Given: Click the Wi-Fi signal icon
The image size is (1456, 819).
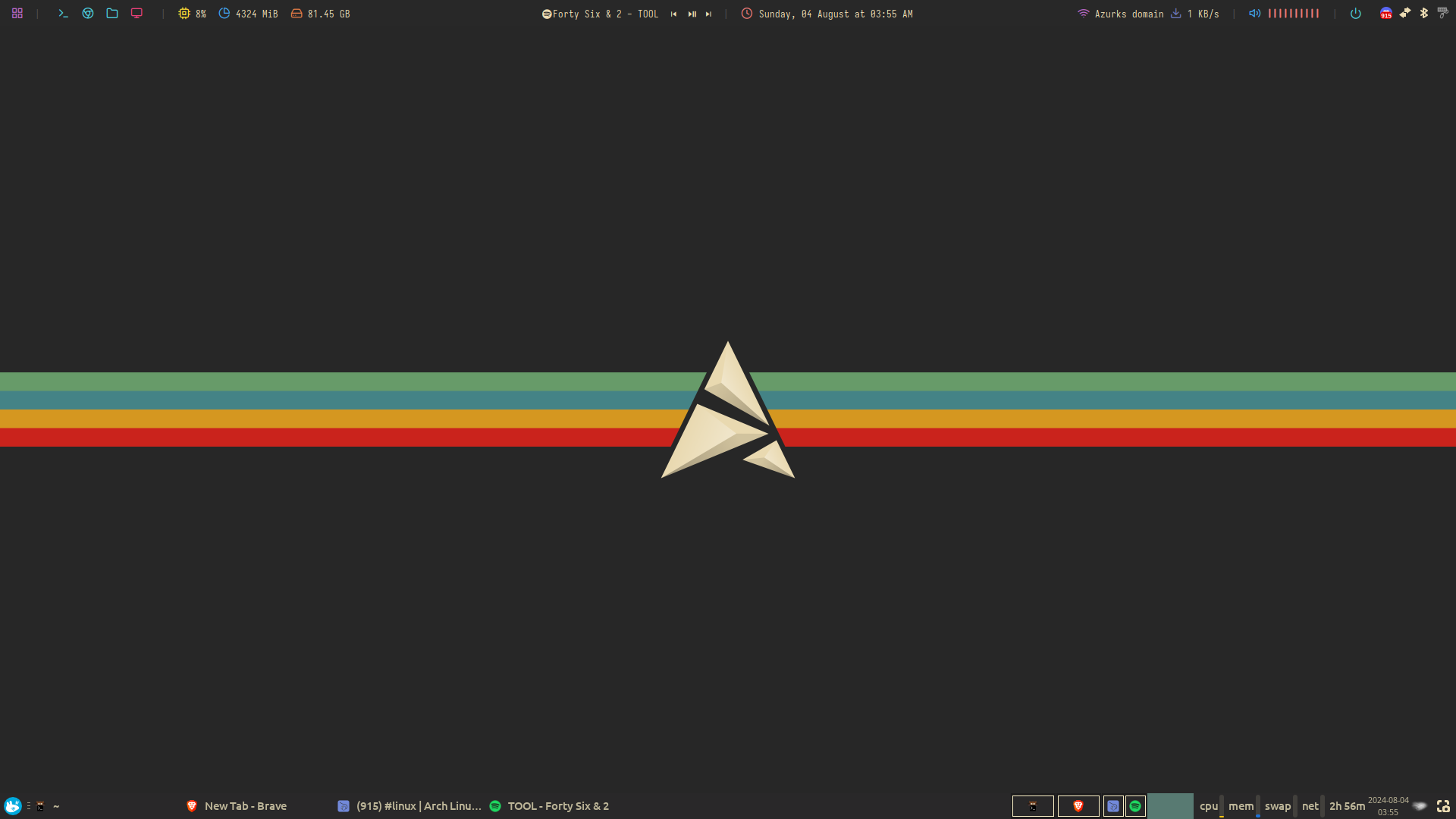Looking at the screenshot, I should click(x=1083, y=14).
